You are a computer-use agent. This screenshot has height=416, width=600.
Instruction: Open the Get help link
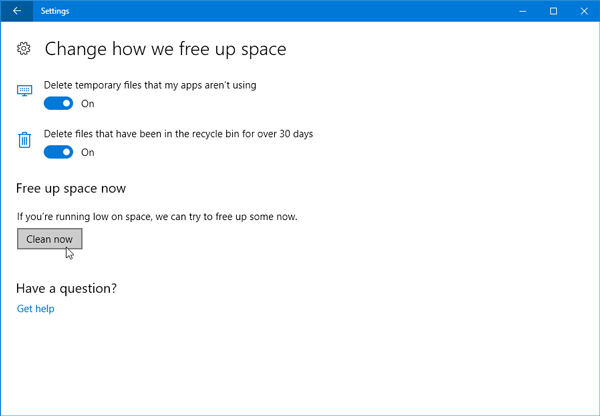pos(36,308)
